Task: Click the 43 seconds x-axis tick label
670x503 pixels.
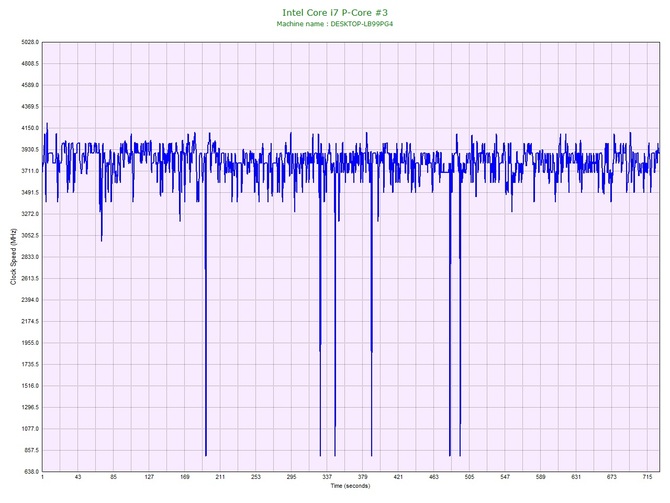Action: (x=78, y=478)
